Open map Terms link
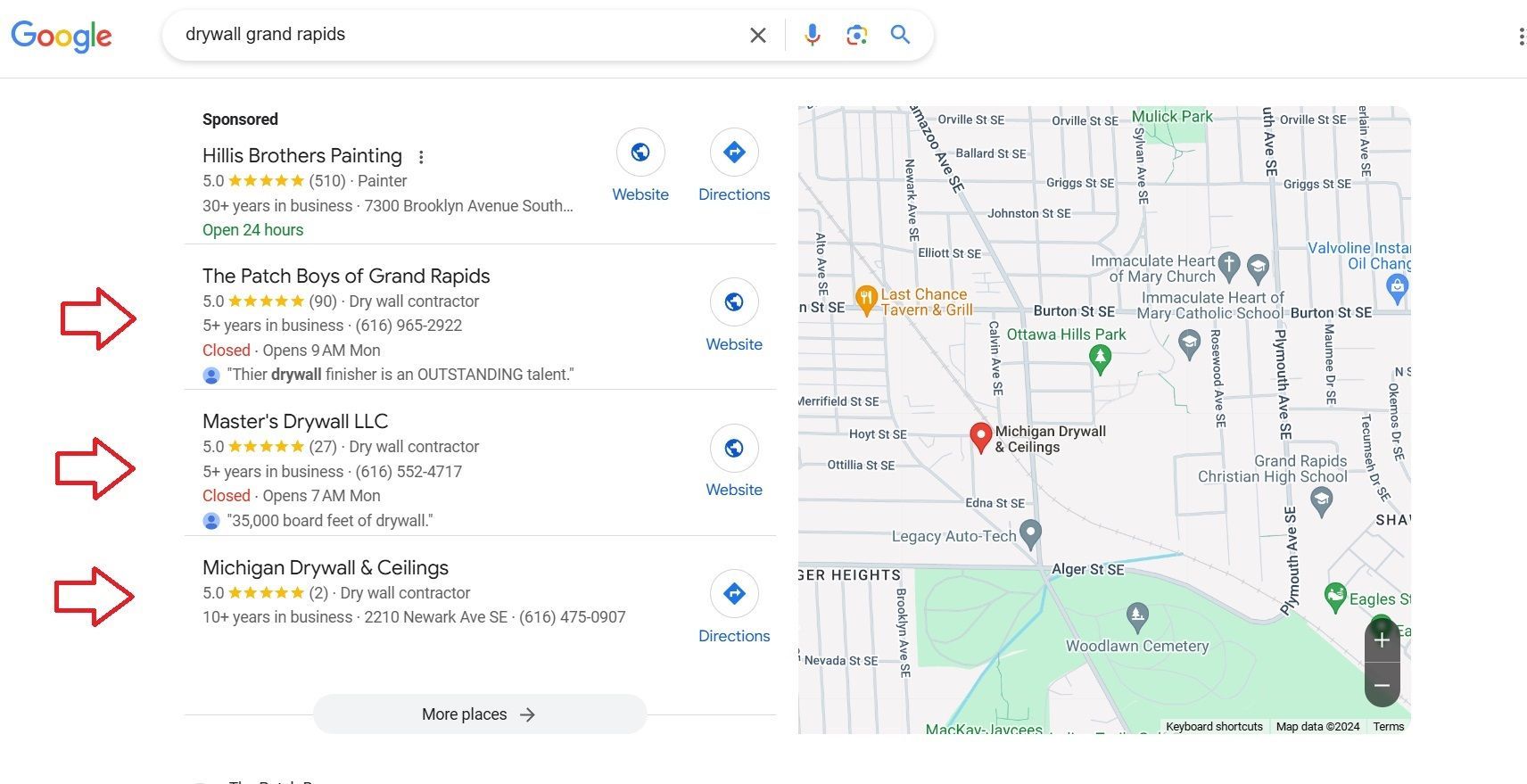The image size is (1527, 784). (x=1389, y=727)
